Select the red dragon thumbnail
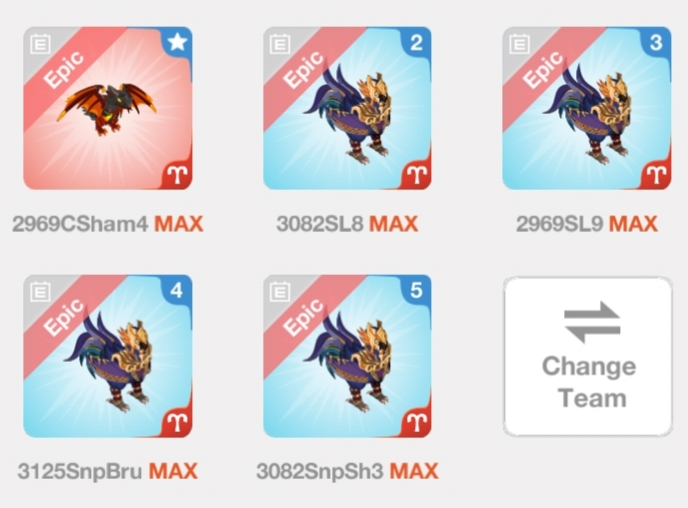 [108, 108]
